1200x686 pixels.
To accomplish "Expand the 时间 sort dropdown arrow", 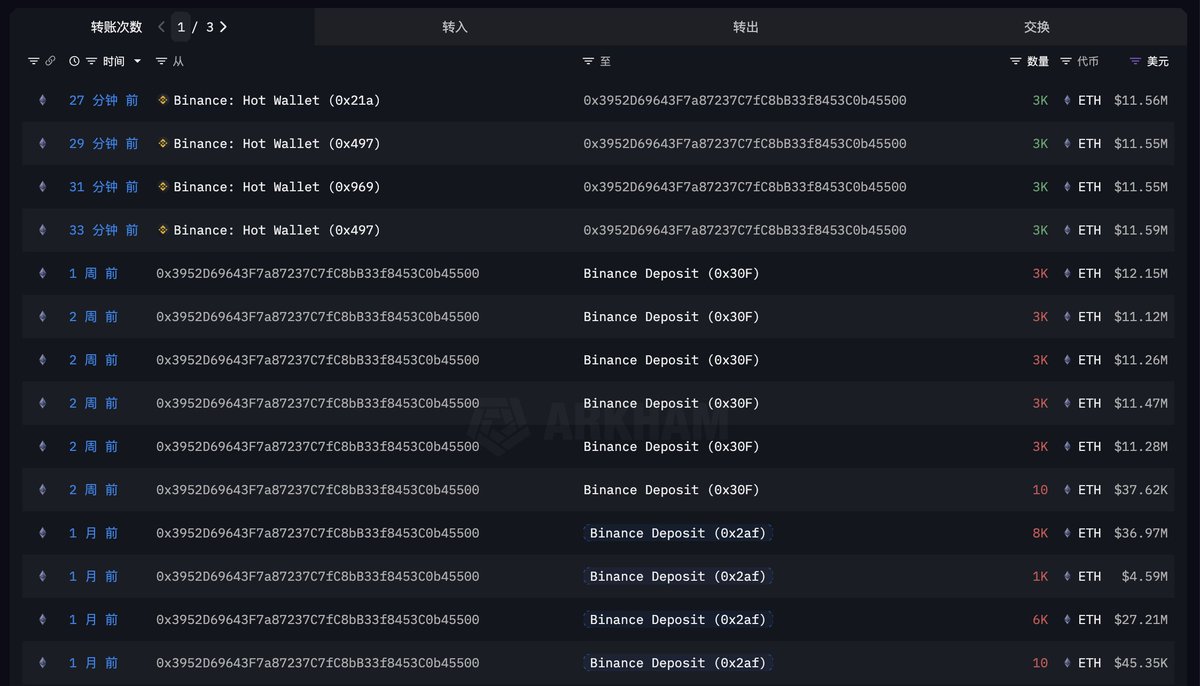I will point(138,62).
